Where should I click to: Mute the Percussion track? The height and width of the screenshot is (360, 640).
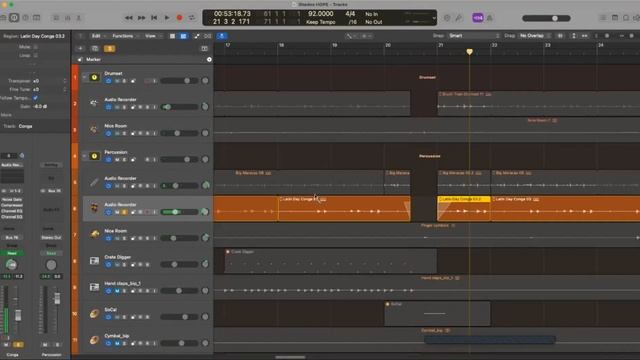click(x=117, y=160)
